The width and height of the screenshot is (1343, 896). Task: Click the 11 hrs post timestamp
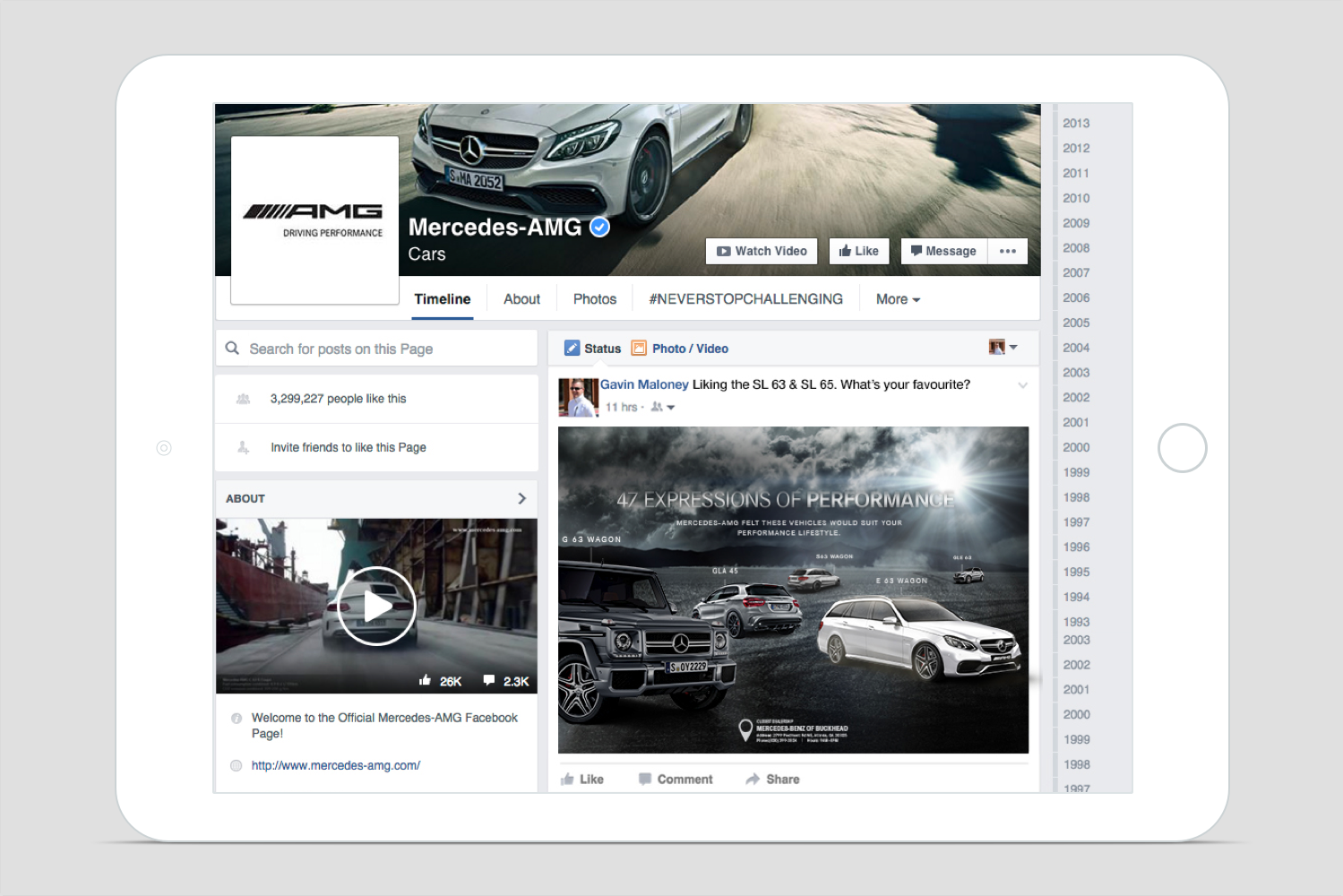(621, 407)
